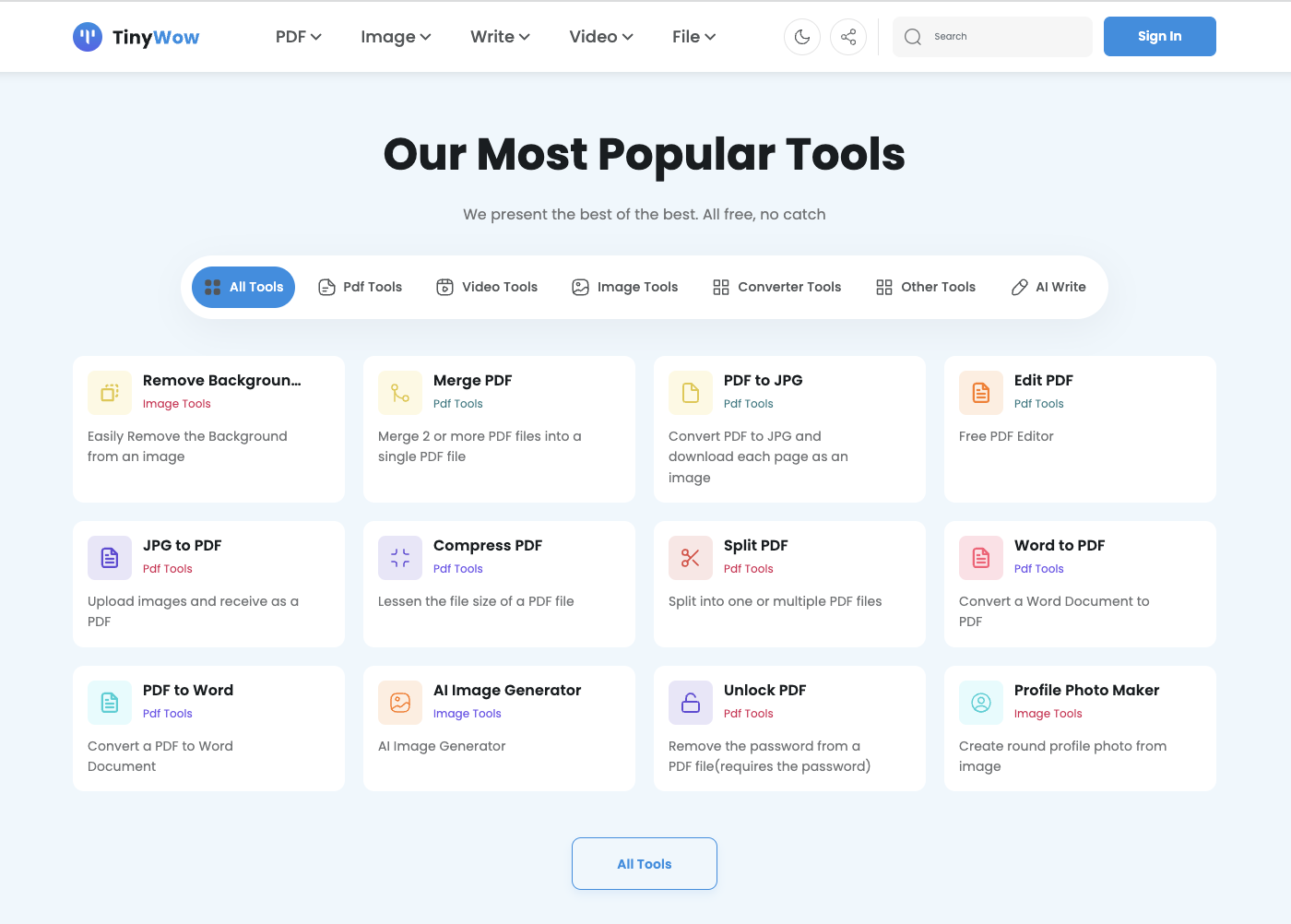Click the Merge PDF tool icon

(400, 393)
